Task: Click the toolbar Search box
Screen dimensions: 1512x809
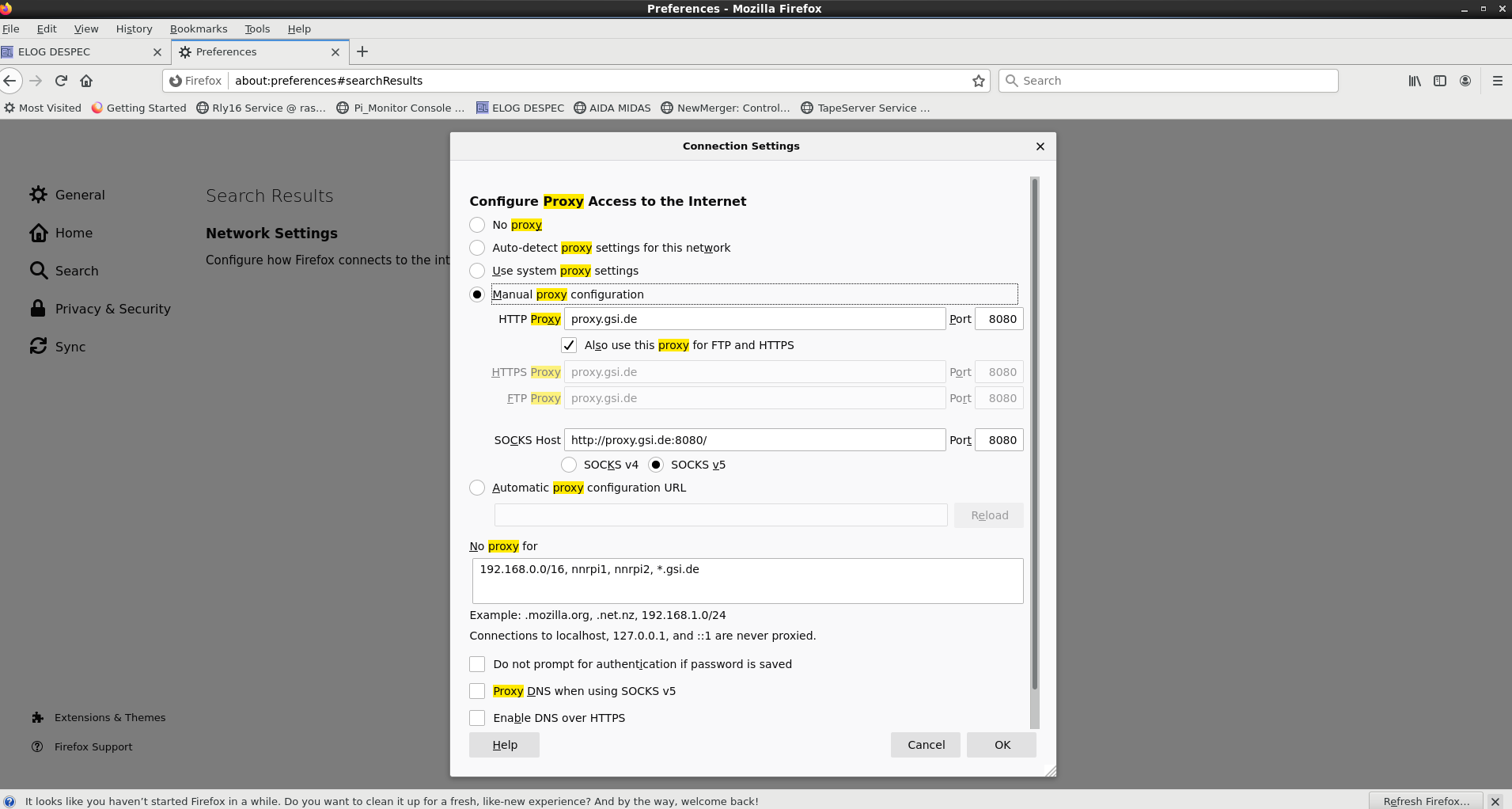Action: (x=1169, y=81)
